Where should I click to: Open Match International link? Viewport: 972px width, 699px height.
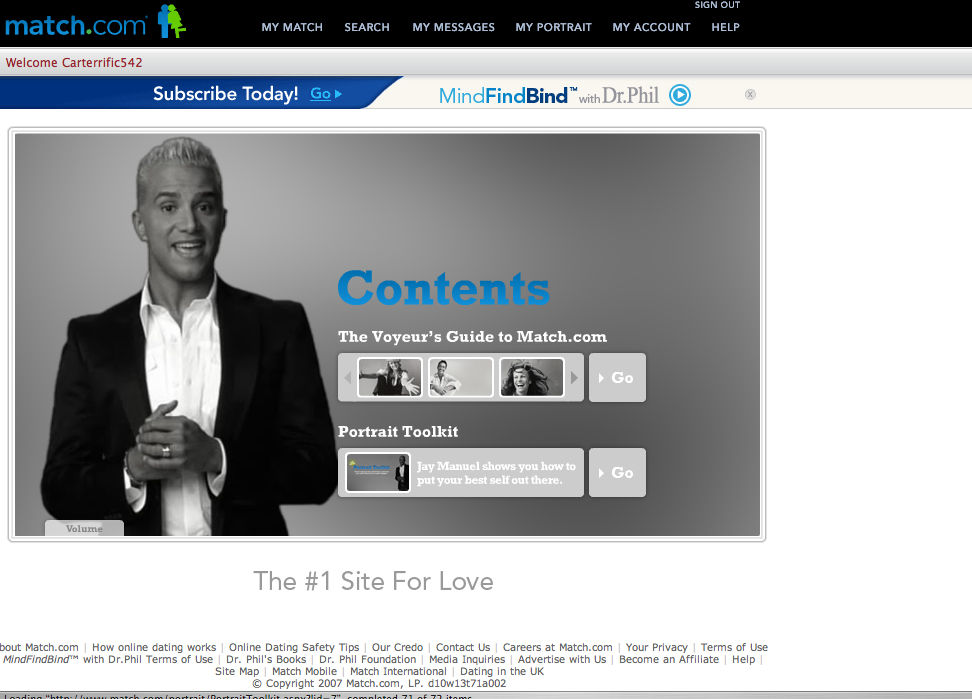(x=398, y=671)
